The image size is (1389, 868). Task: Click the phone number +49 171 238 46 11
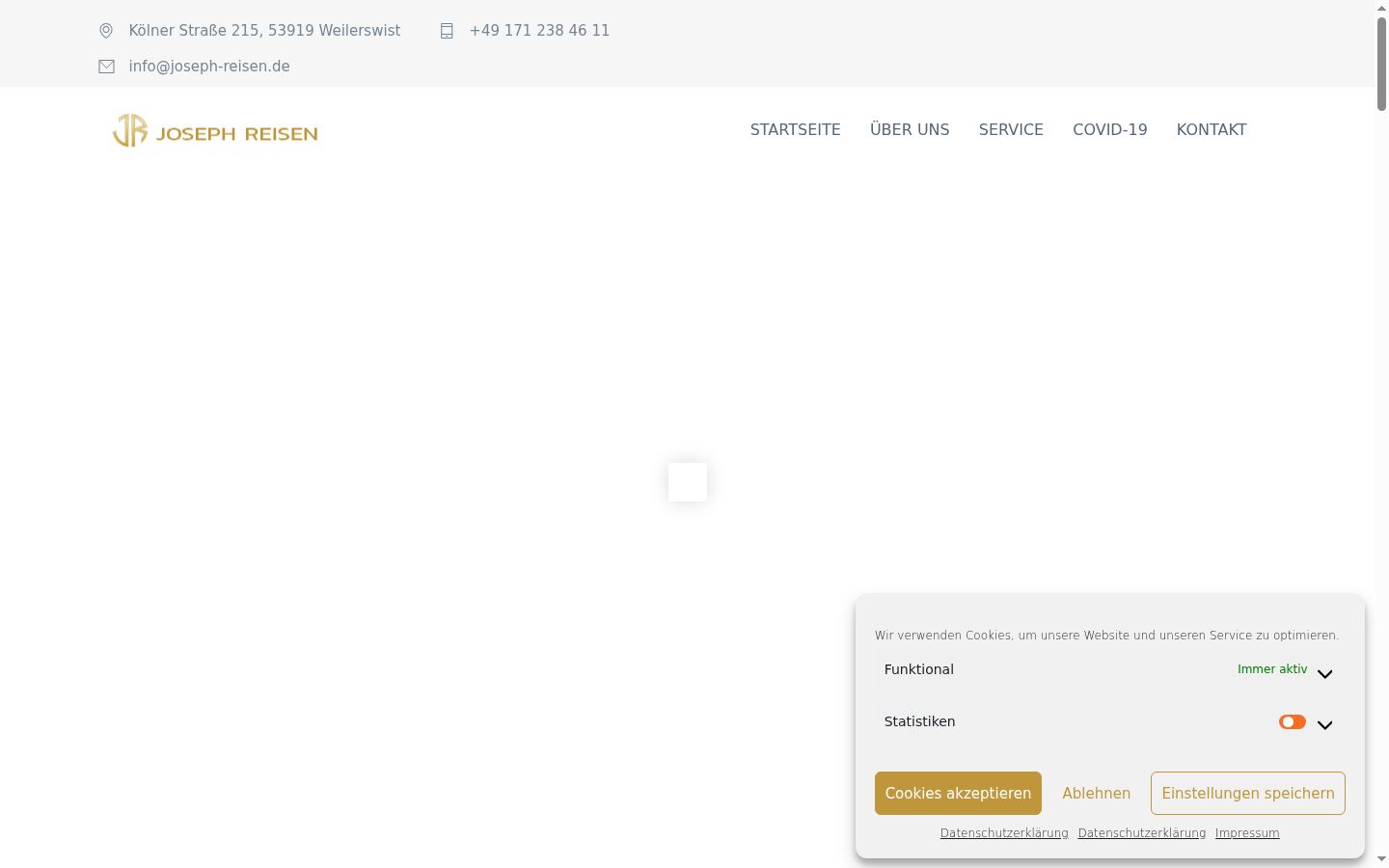[x=539, y=31]
